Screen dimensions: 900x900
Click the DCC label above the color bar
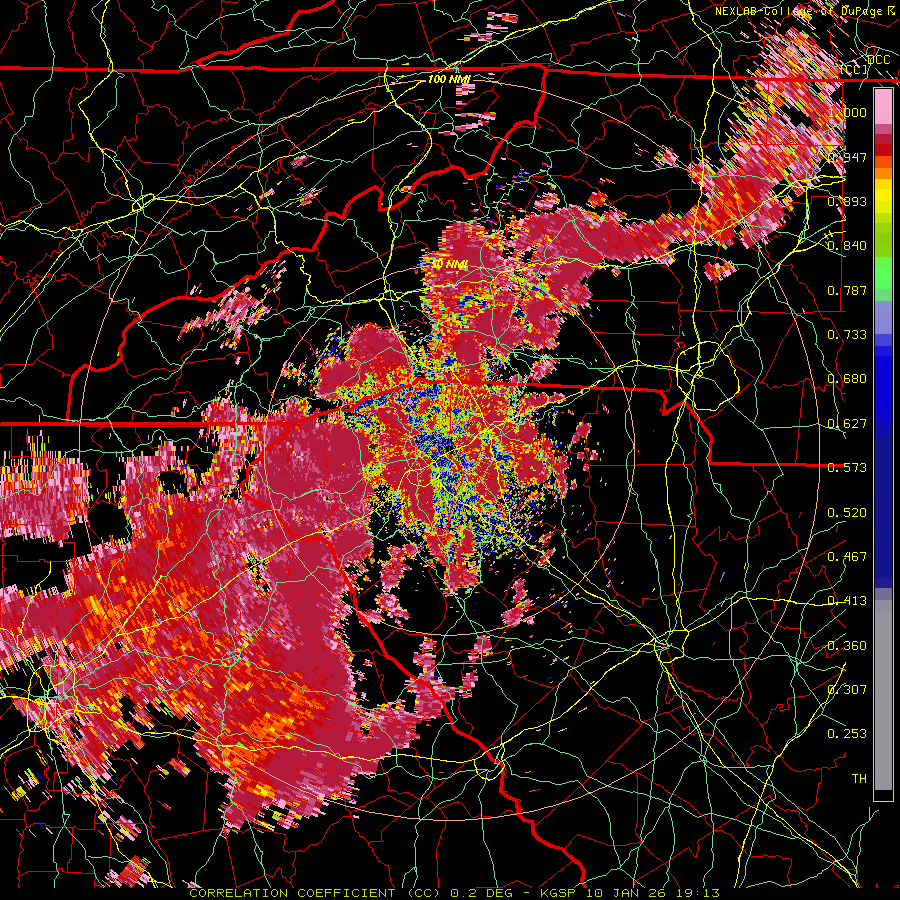[x=879, y=60]
